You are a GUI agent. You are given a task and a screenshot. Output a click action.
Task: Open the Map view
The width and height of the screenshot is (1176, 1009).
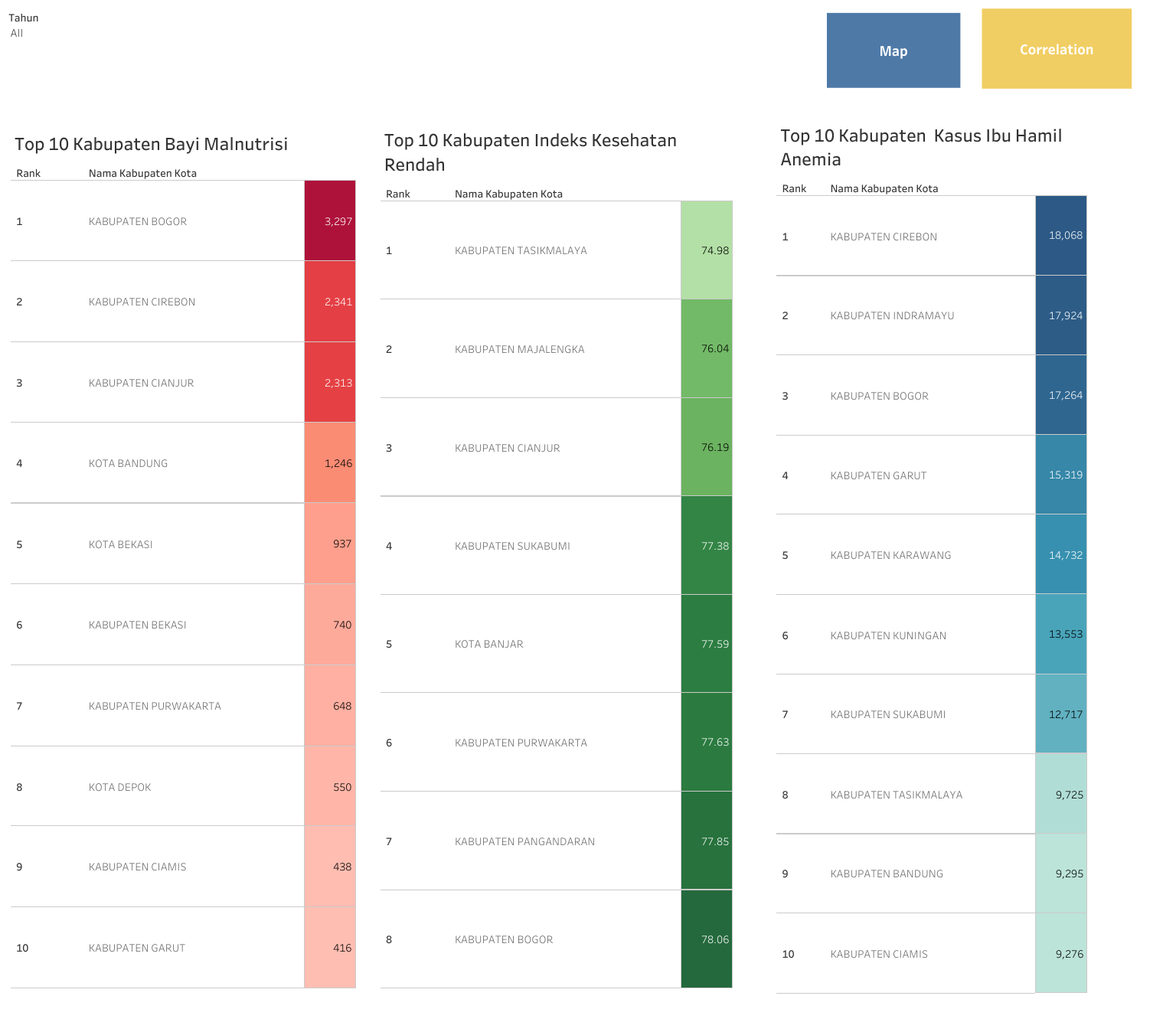pos(893,50)
